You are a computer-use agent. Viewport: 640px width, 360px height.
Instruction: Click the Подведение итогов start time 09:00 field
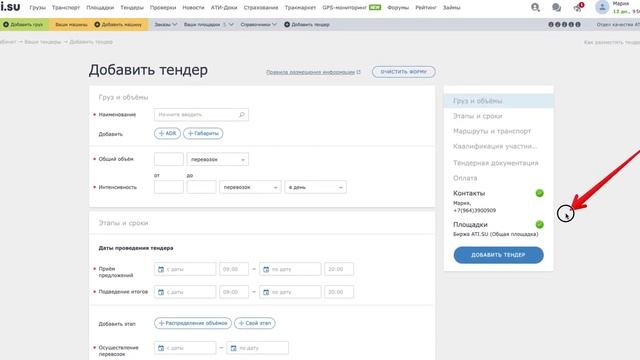pyautogui.click(x=234, y=292)
